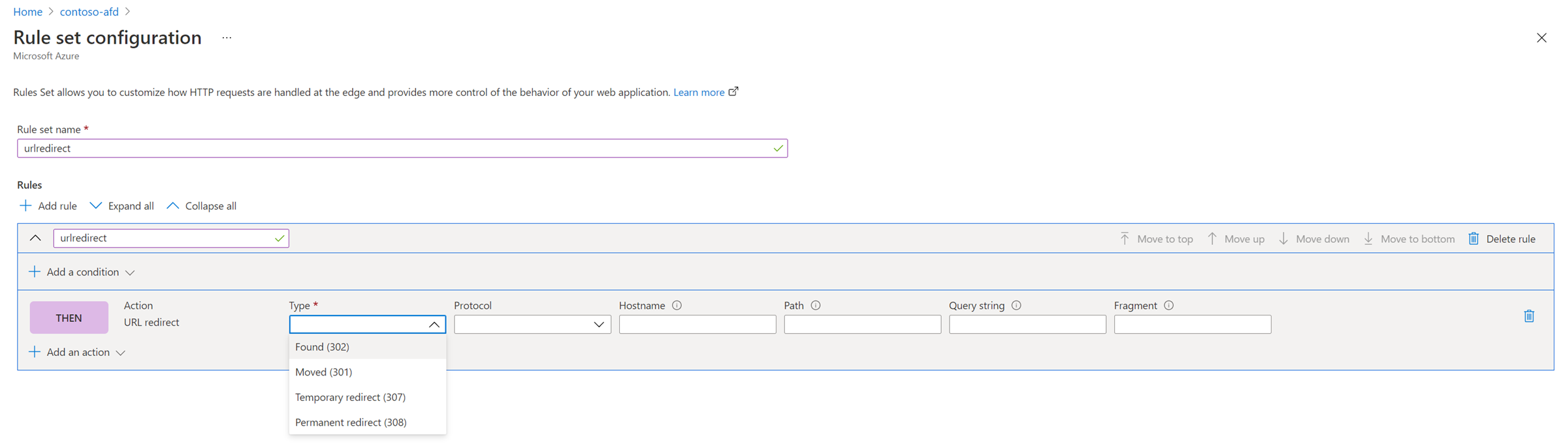1568x448 pixels.
Task: Click the Move to bottom icon
Action: coord(1368,238)
